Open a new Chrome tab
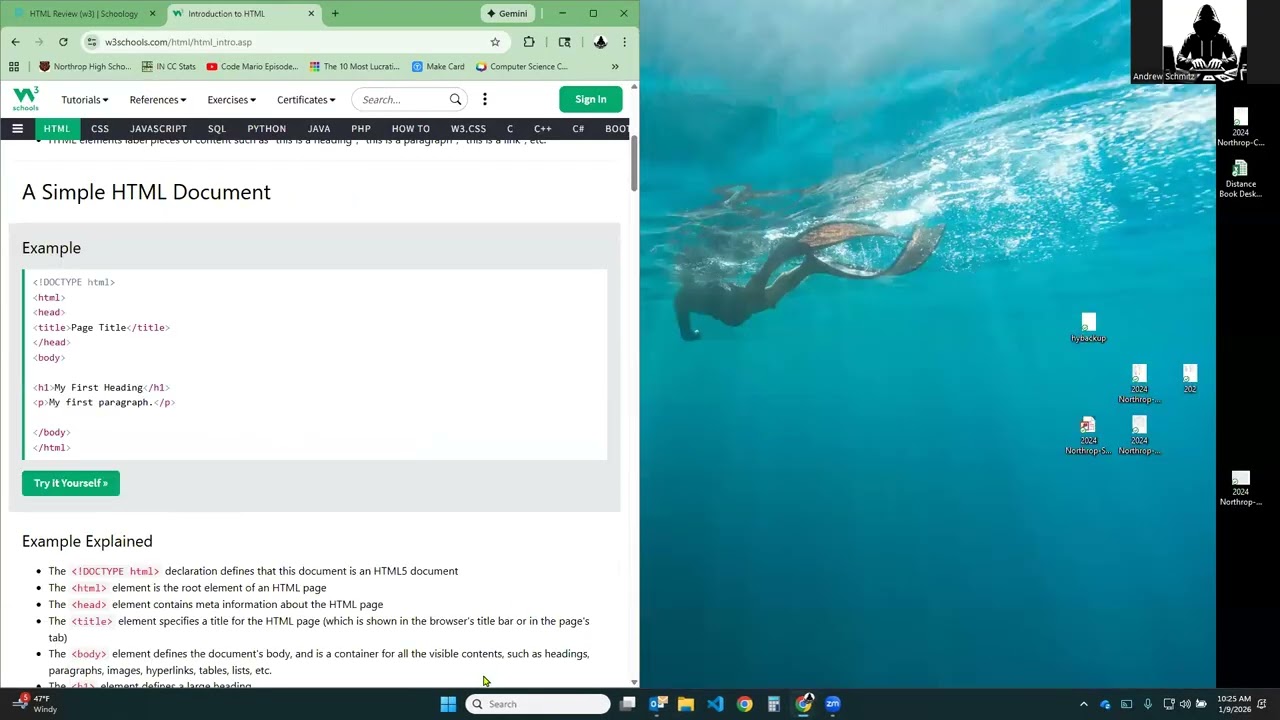This screenshot has height=720, width=1280. [335, 14]
